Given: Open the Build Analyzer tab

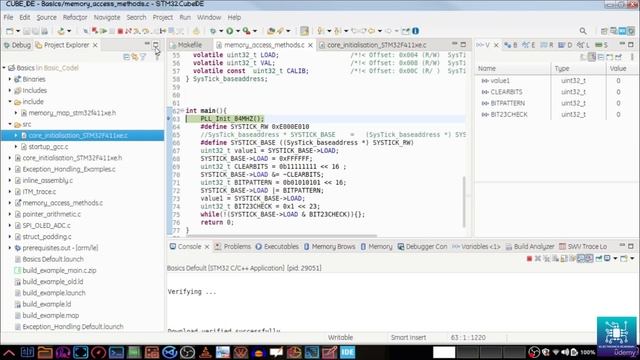Looking at the screenshot, I should click(529, 247).
